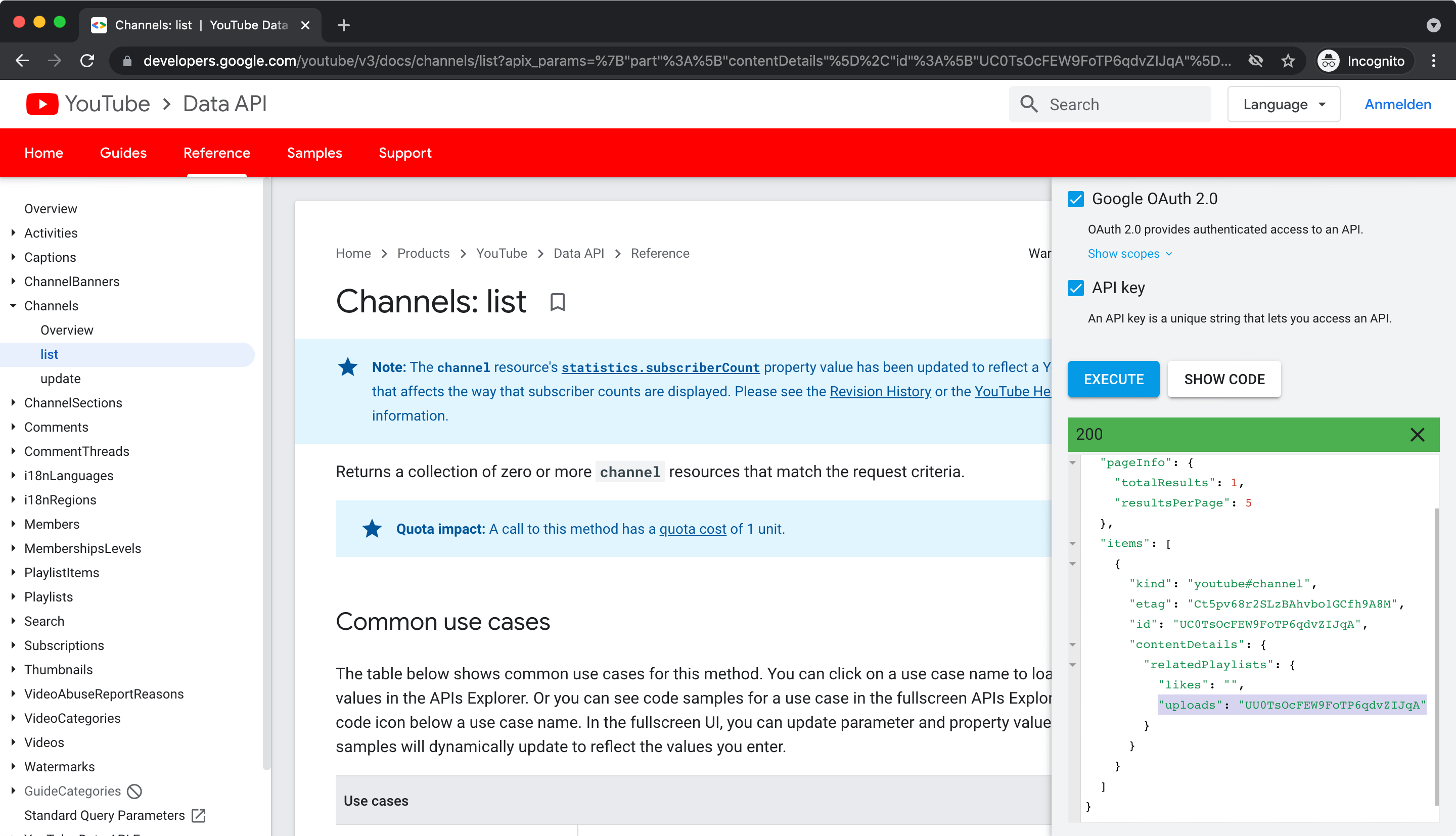Follow the quota cost link
Image resolution: width=1456 pixels, height=836 pixels.
point(693,529)
